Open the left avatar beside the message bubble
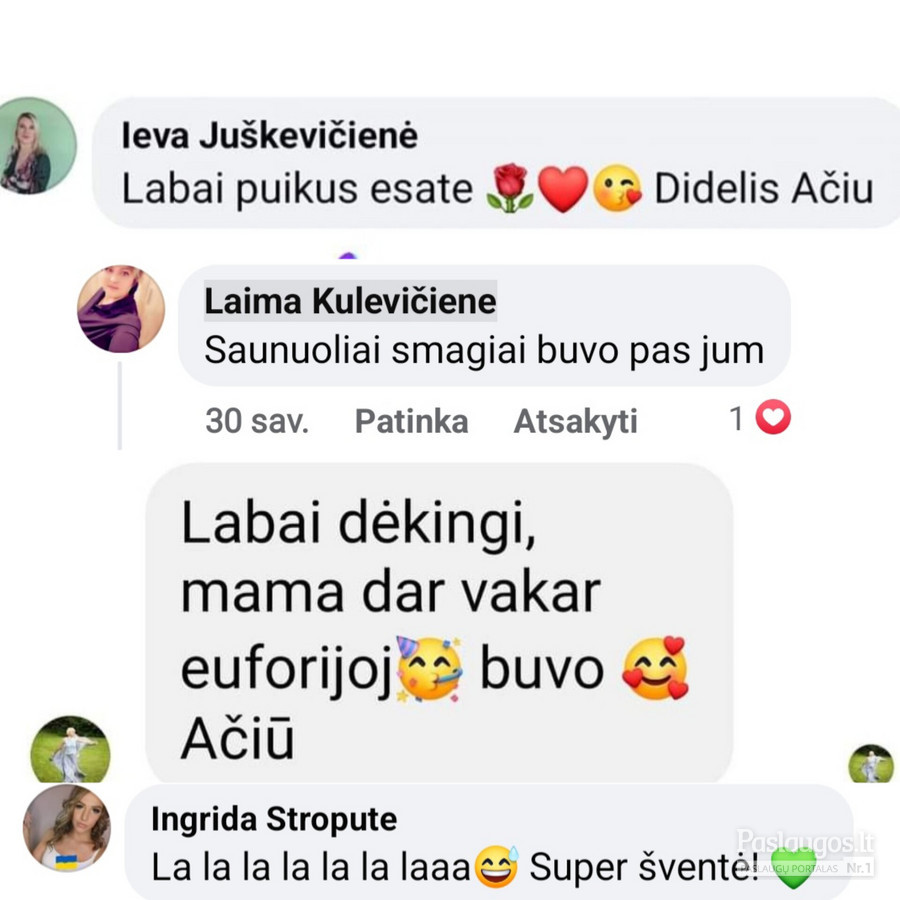Screen dimensions: 900x900 (70, 749)
